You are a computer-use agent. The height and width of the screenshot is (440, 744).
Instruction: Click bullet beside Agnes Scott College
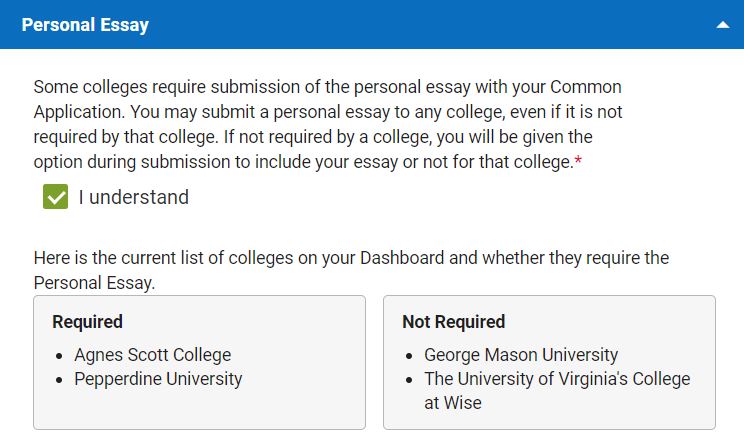[x=59, y=356]
